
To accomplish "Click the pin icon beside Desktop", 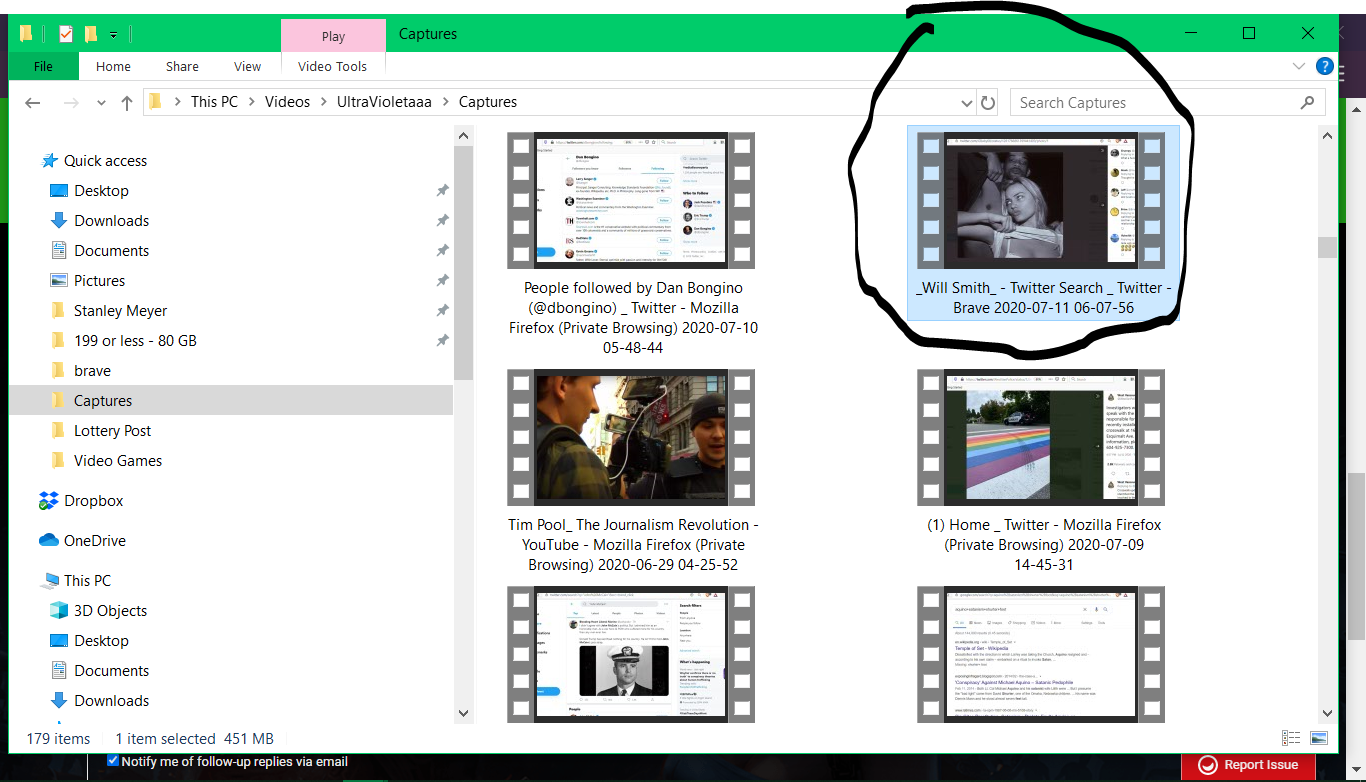I will 442,191.
